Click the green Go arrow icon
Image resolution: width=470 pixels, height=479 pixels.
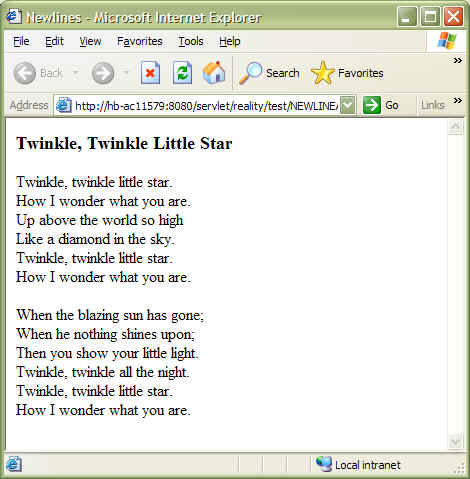coord(371,105)
